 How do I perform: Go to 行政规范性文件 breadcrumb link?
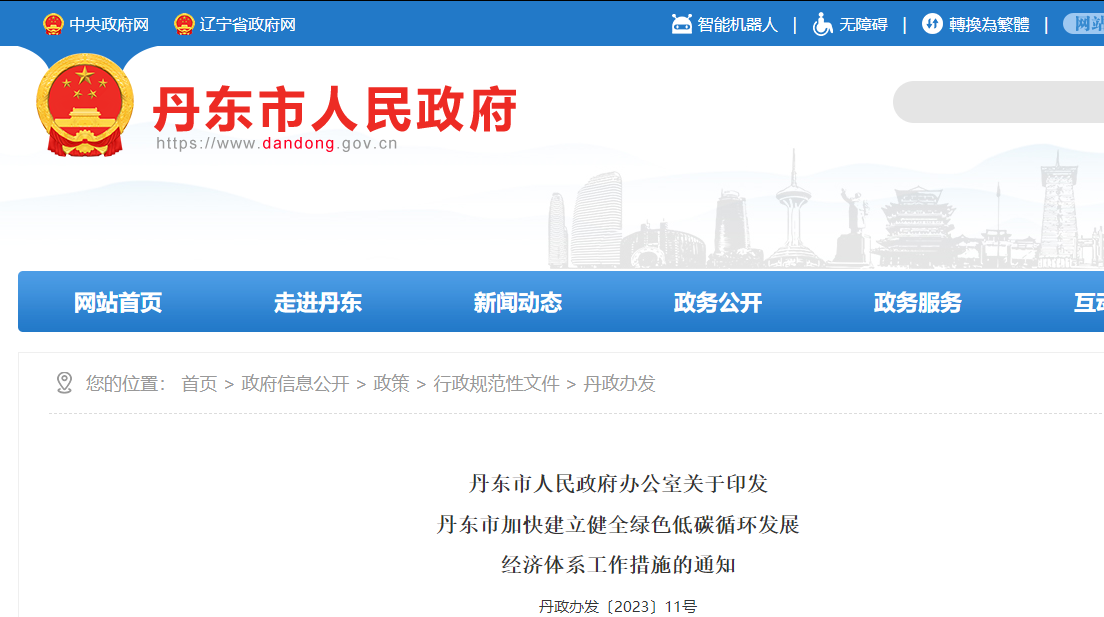[496, 383]
